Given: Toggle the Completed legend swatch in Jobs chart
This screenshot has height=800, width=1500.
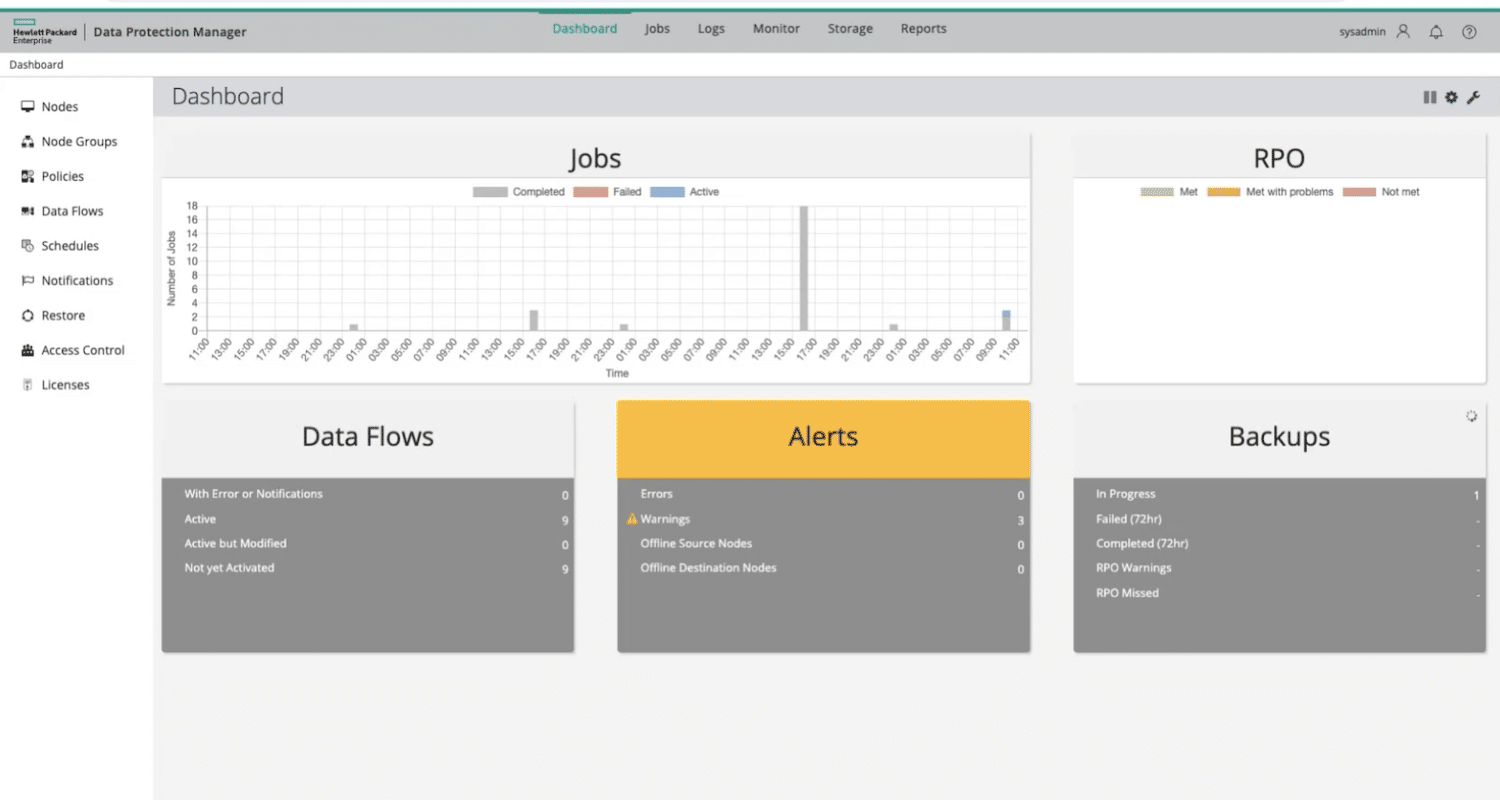Looking at the screenshot, I should (x=490, y=192).
